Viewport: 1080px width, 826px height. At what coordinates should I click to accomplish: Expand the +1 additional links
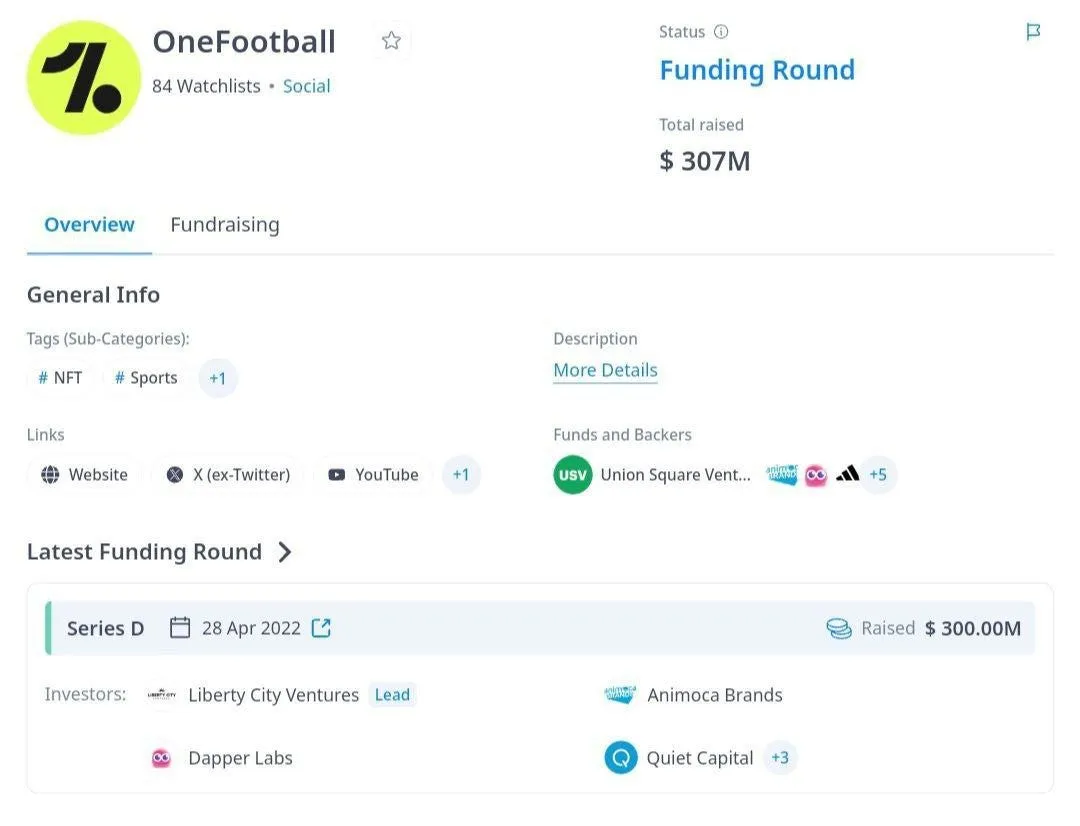pyautogui.click(x=461, y=475)
